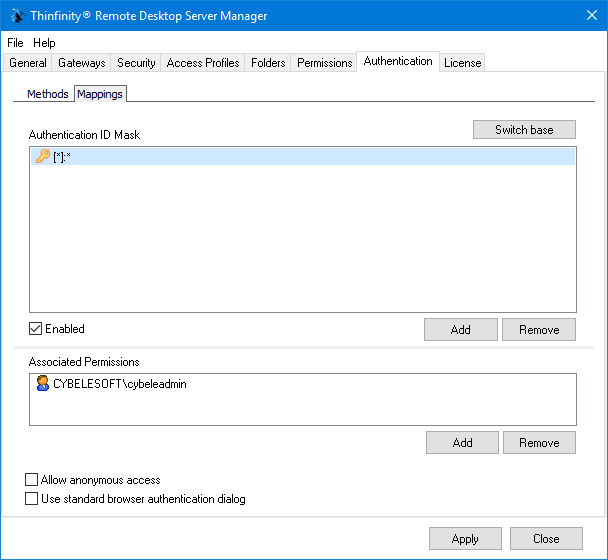The height and width of the screenshot is (560, 608).
Task: Open the Security tab
Action: (136, 63)
